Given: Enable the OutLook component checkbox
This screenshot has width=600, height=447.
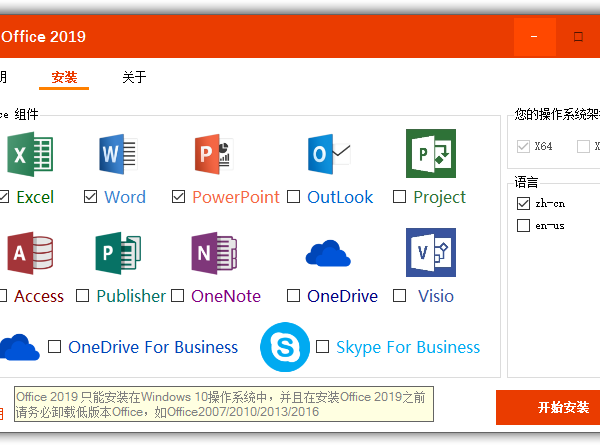Looking at the screenshot, I should [x=294, y=197].
